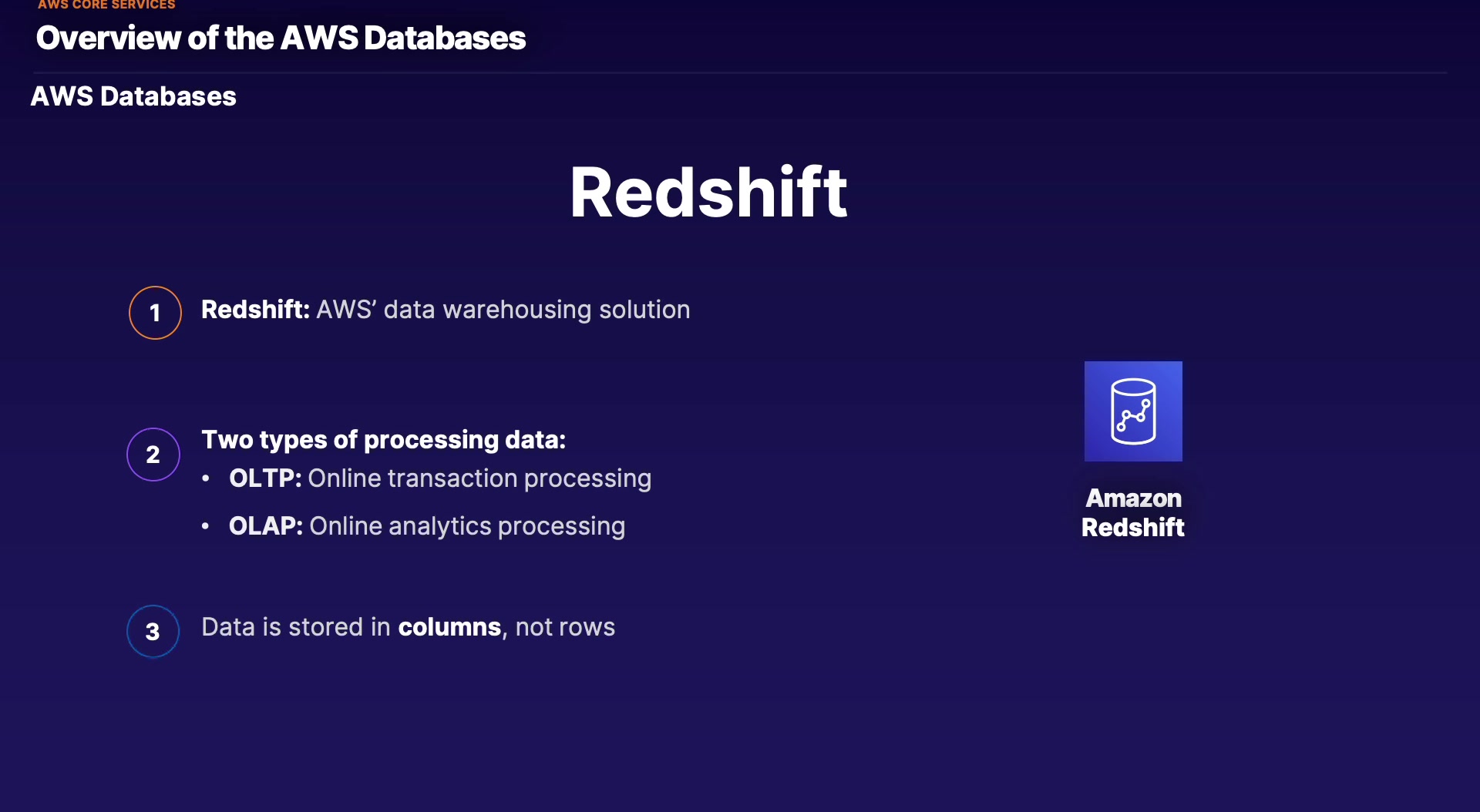The width and height of the screenshot is (1480, 812).
Task: Click the Online analytics processing text
Action: pos(467,526)
